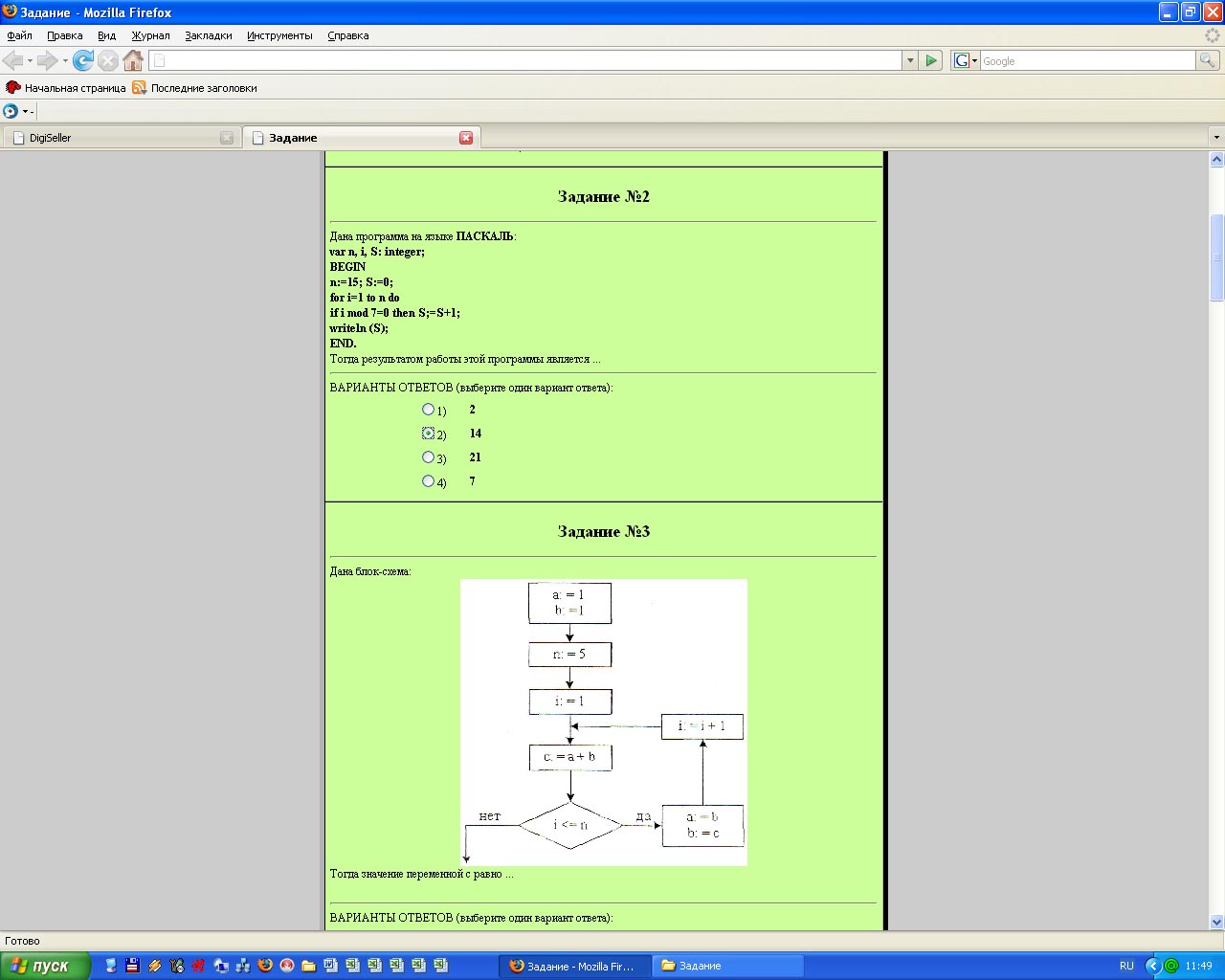Click the Reload page icon
This screenshot has height=980, width=1225.
coord(83,61)
